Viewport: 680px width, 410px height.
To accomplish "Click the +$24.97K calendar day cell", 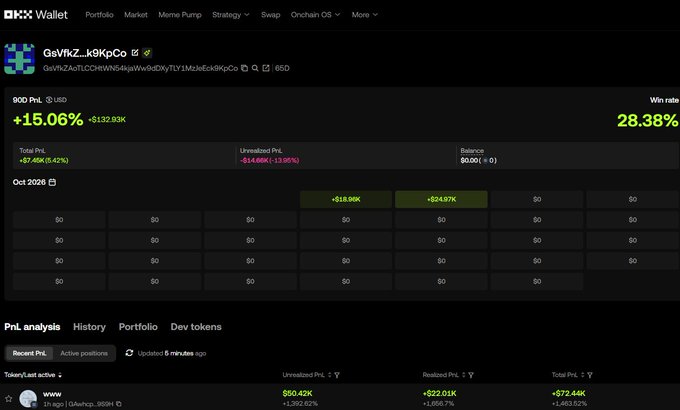I will pos(441,199).
